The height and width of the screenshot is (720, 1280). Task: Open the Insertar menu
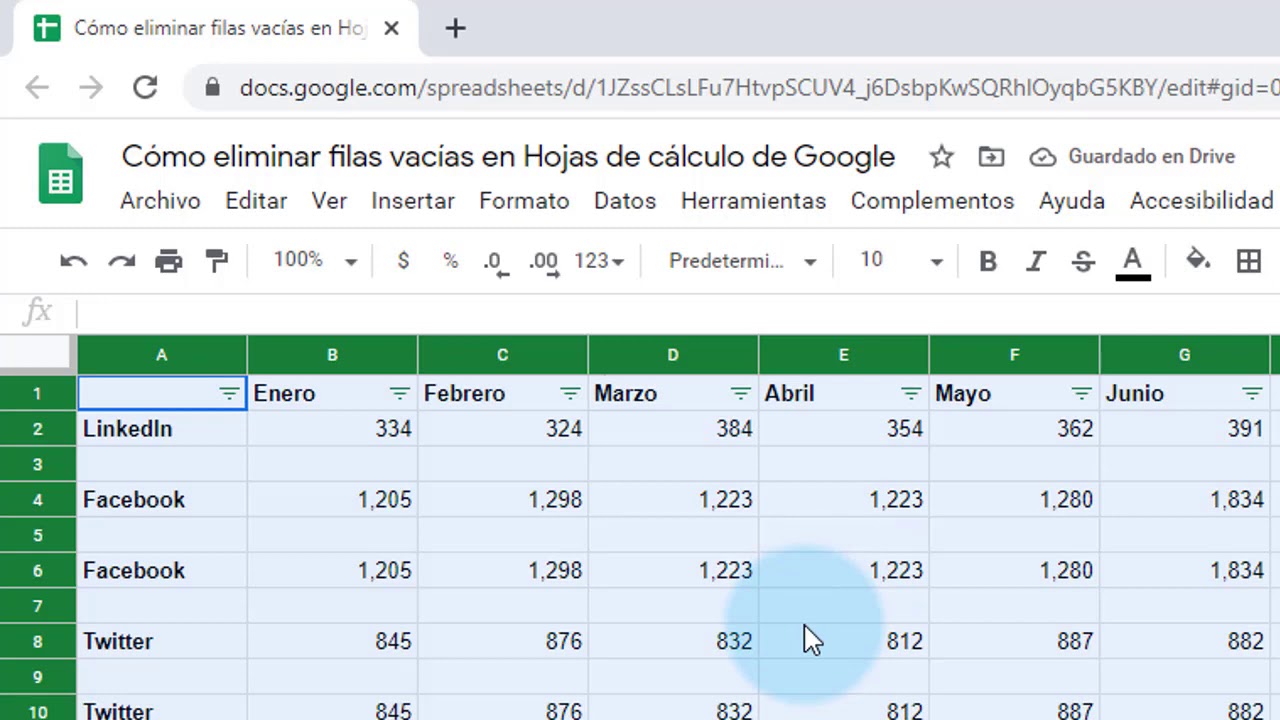coord(413,201)
